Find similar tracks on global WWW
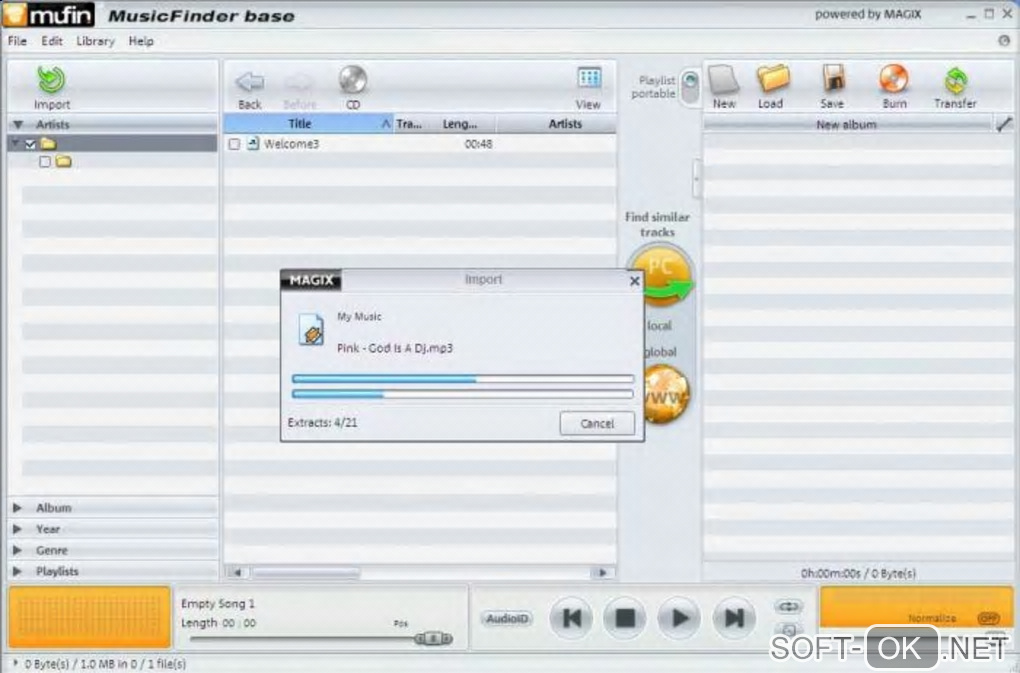Screen dimensions: 1020x673 click(x=665, y=394)
